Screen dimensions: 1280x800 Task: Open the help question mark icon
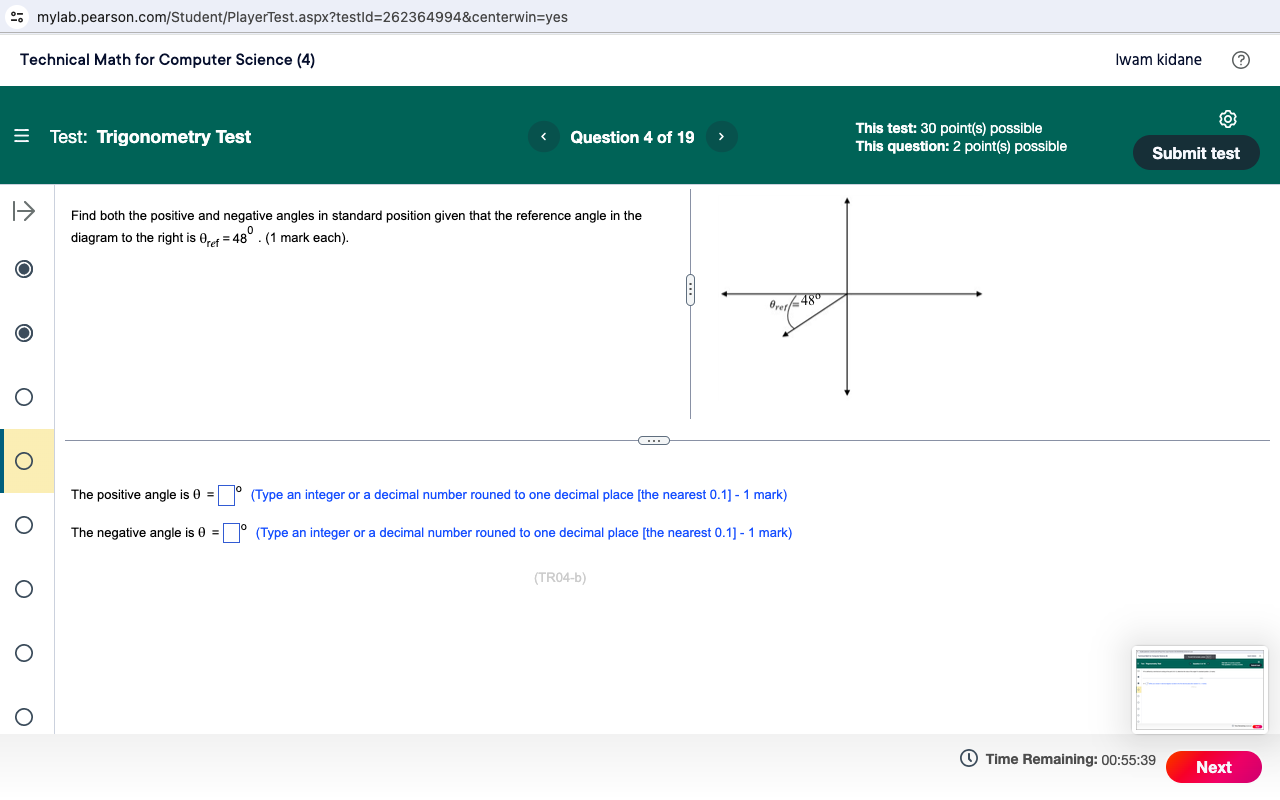click(x=1241, y=60)
